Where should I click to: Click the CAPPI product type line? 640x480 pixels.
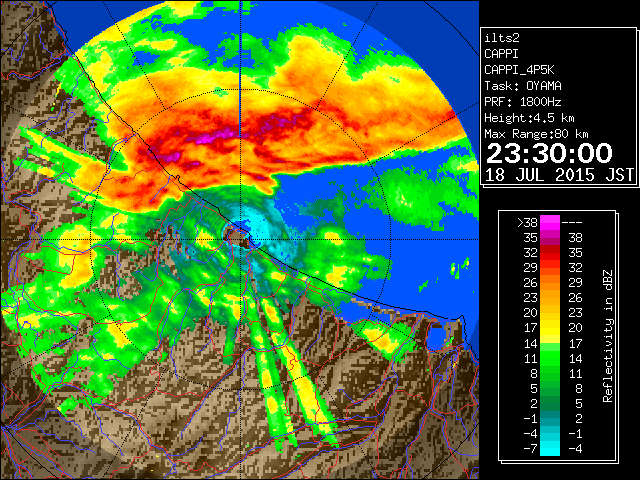tap(501, 54)
